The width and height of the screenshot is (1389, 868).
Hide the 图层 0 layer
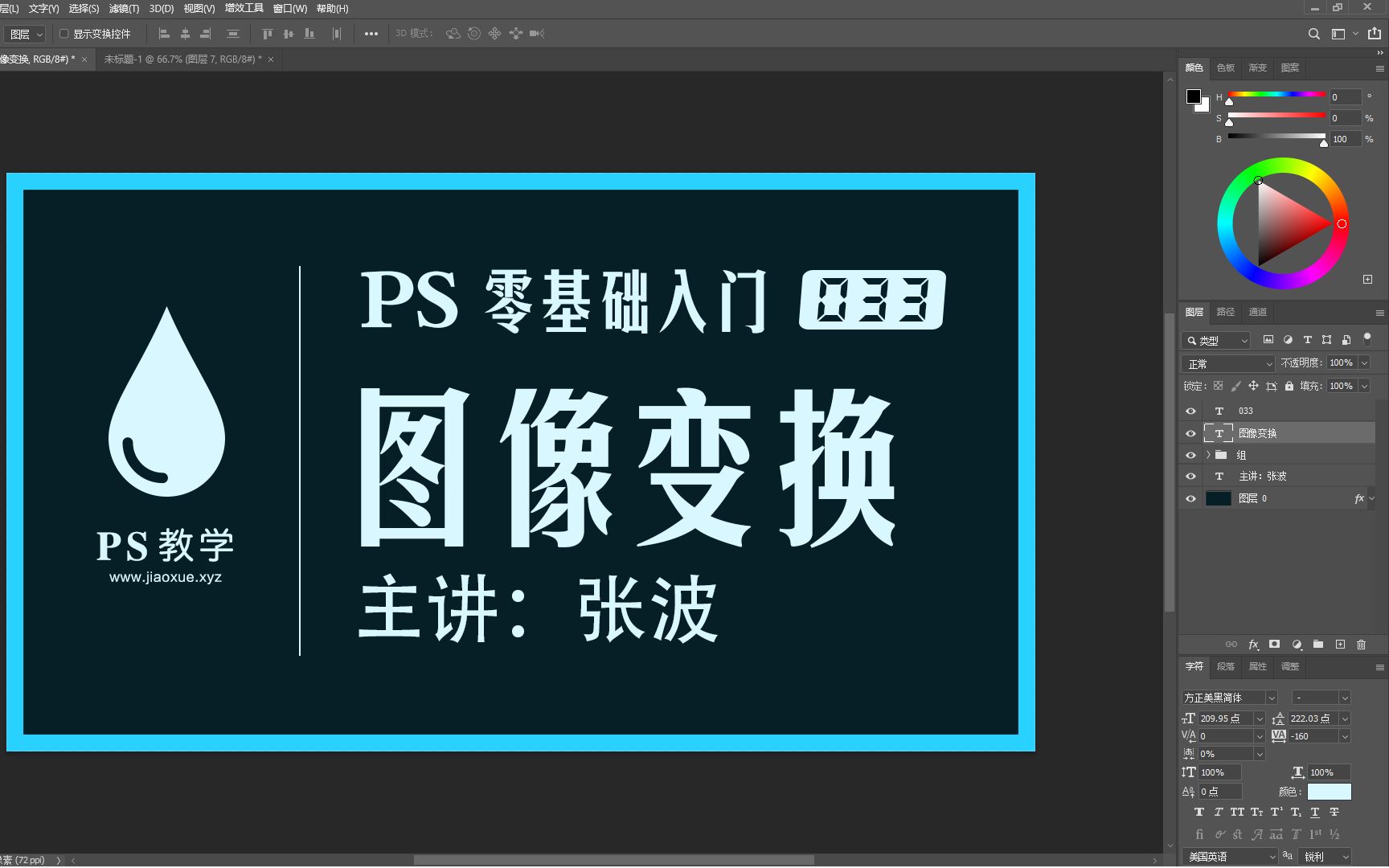tap(1190, 498)
